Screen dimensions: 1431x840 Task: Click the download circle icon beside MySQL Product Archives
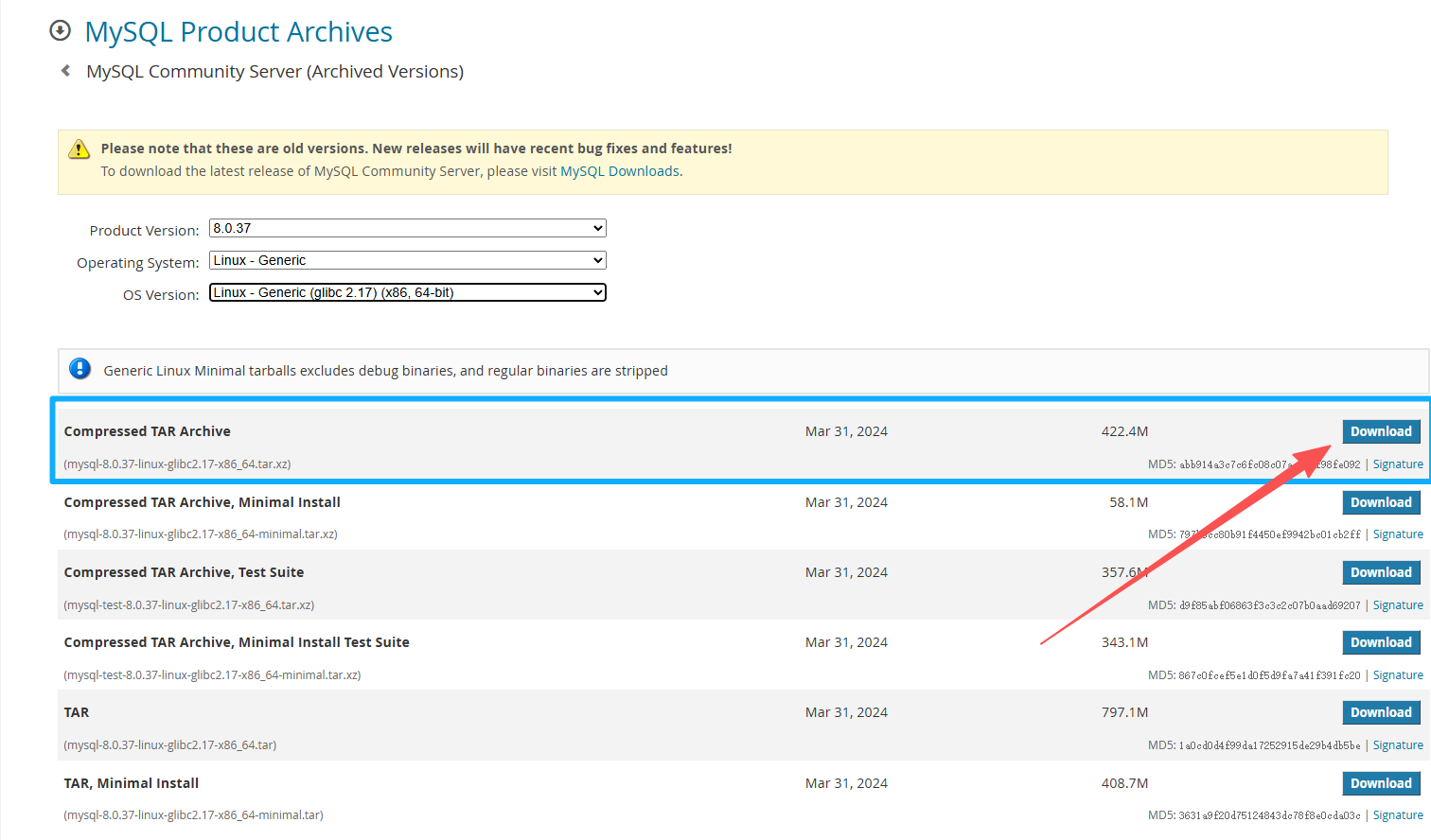(x=60, y=31)
